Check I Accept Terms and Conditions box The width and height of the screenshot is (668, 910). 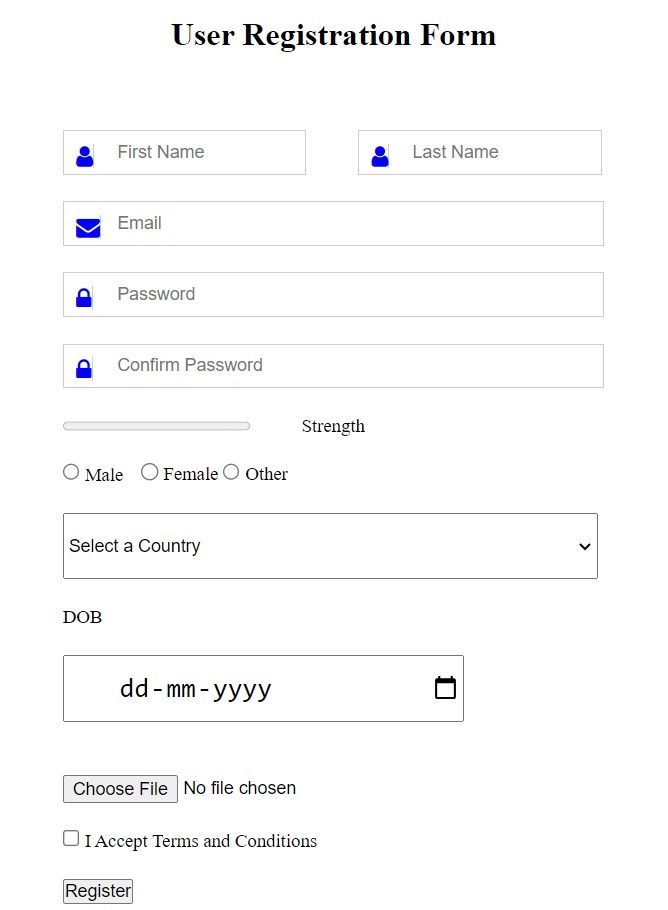click(71, 838)
